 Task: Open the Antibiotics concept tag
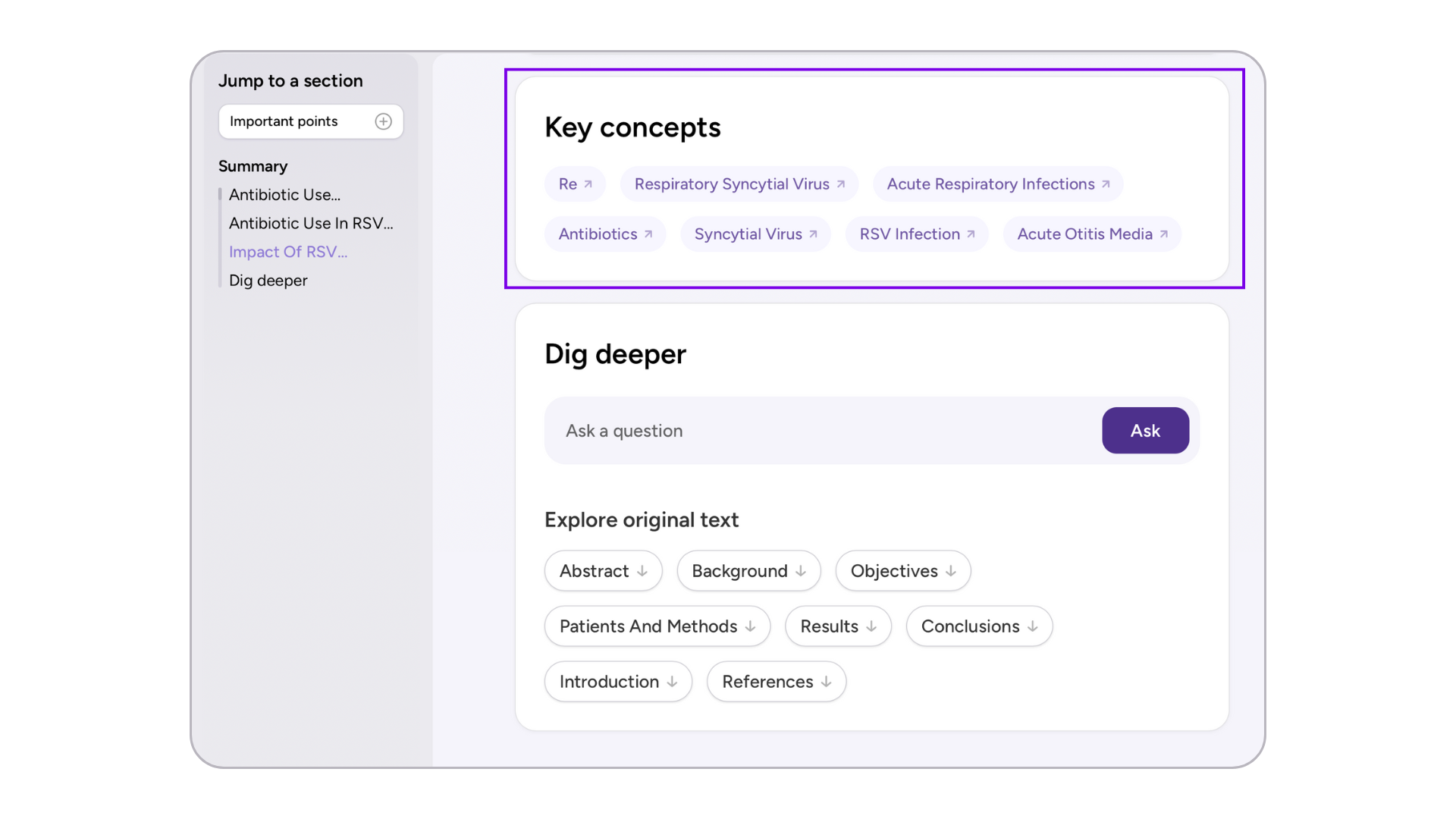(605, 234)
